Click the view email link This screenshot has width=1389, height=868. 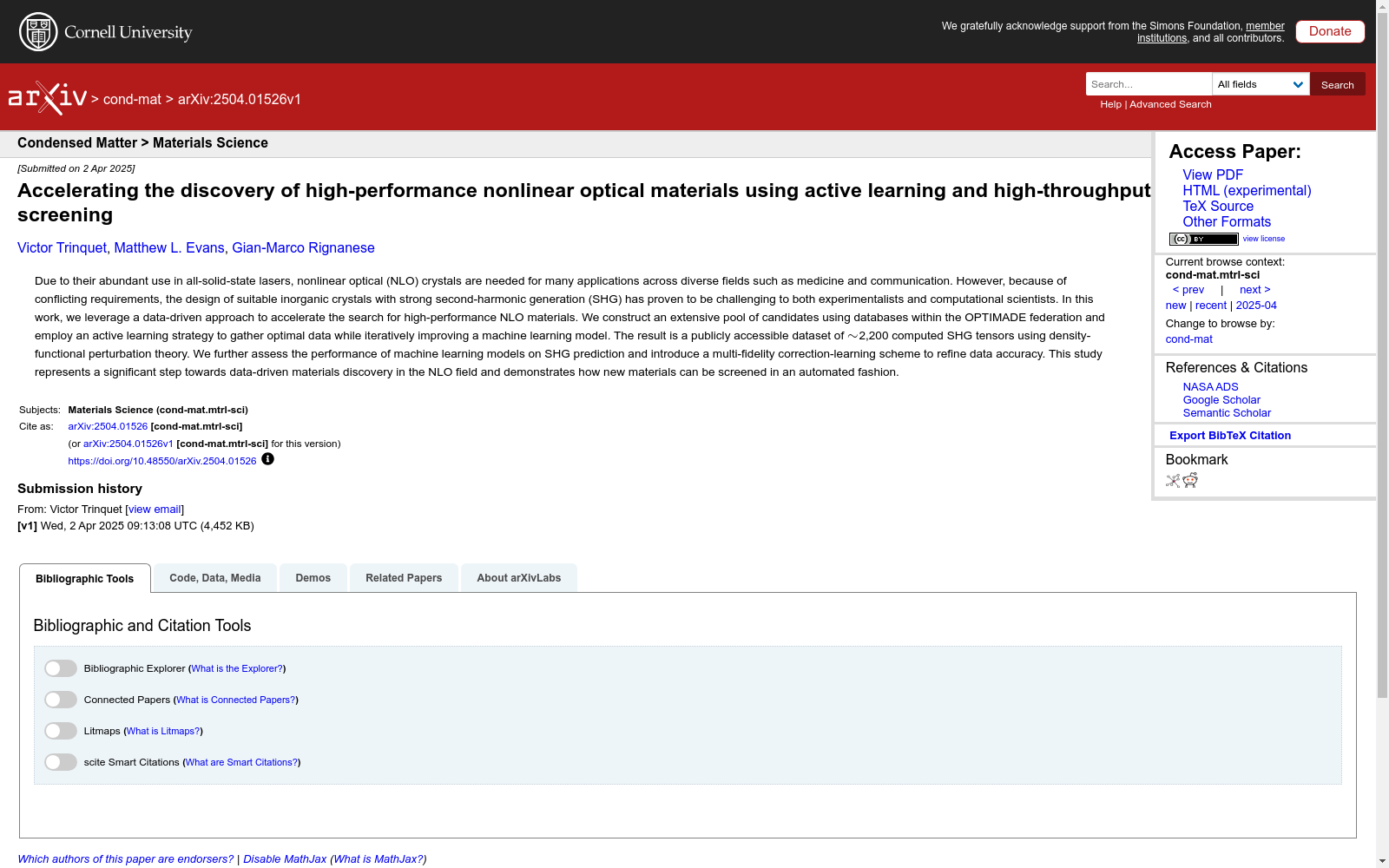[155, 510]
